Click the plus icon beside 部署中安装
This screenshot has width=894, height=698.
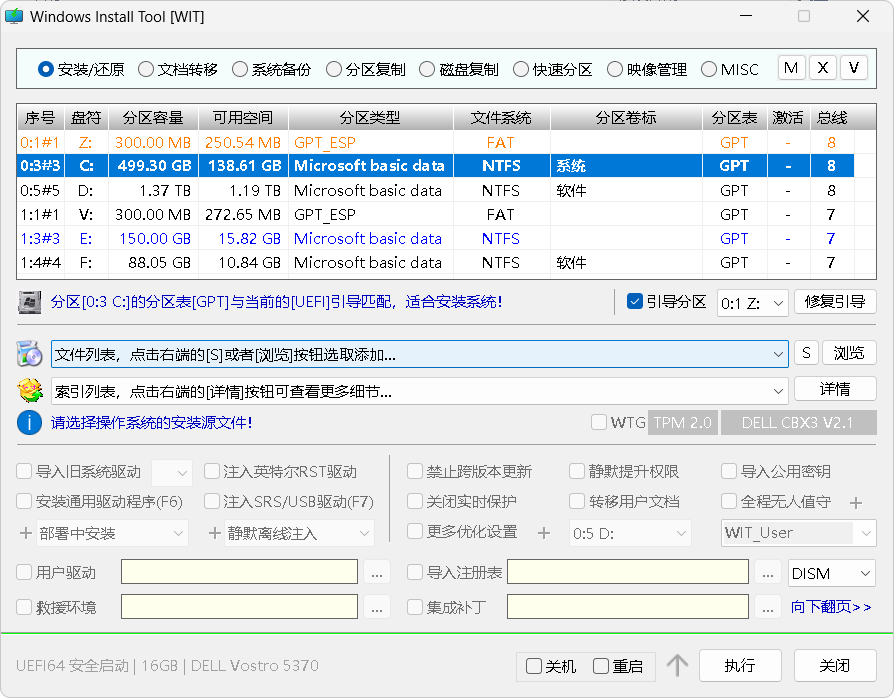coord(23,533)
